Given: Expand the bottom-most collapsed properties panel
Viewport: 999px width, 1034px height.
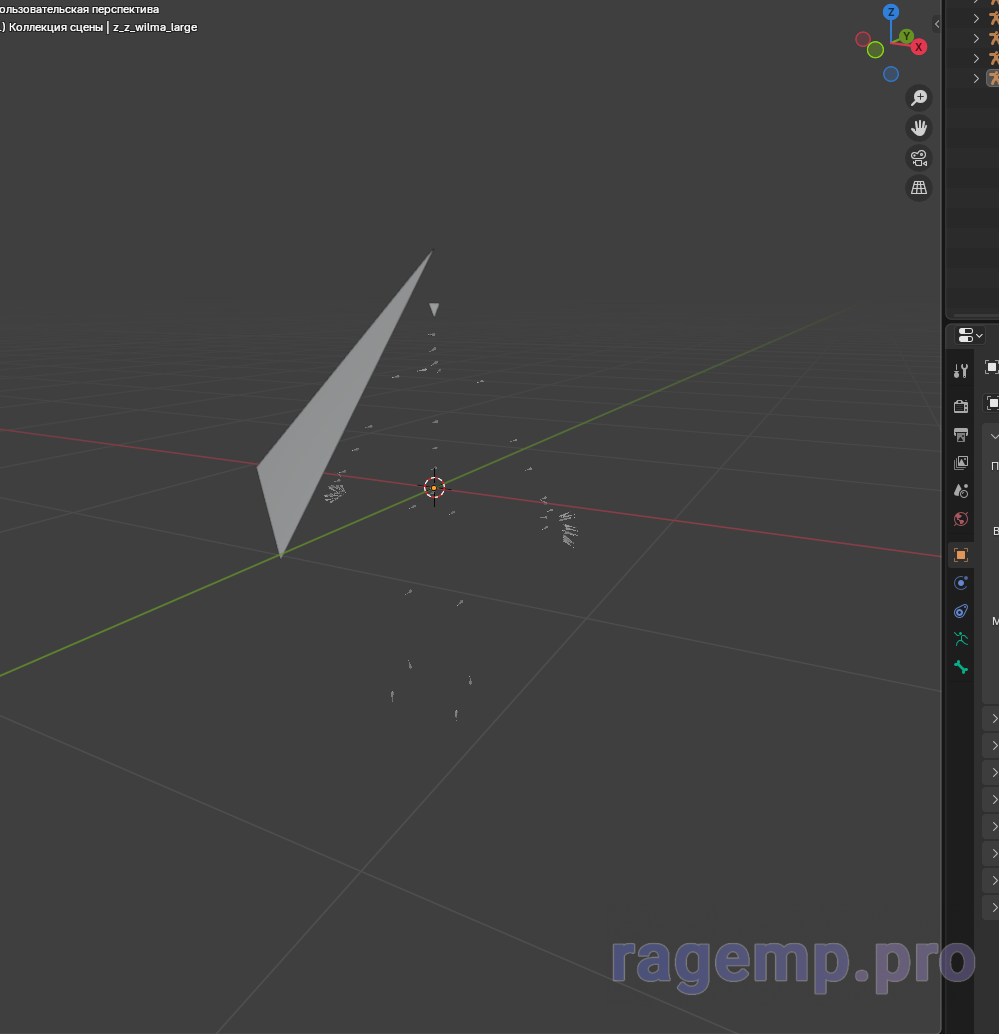Looking at the screenshot, I should click(x=994, y=907).
